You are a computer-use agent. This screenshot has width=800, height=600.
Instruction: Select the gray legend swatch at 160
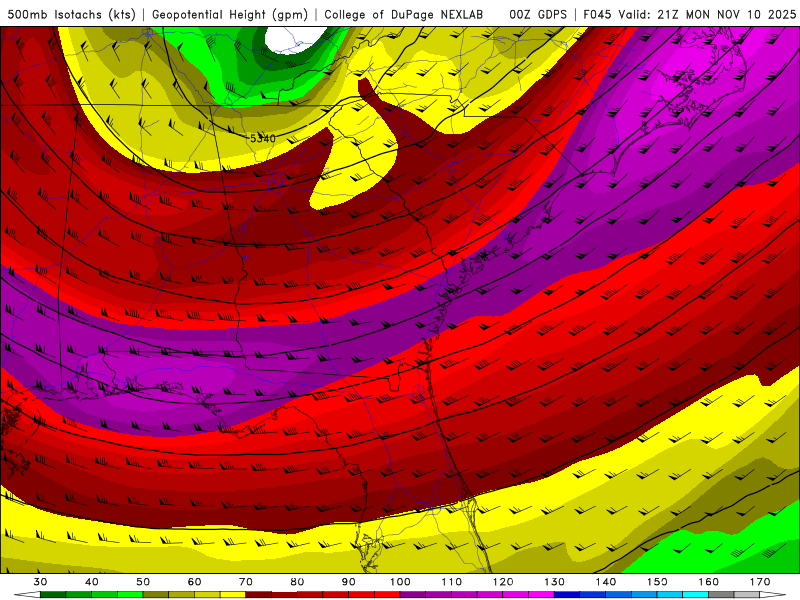tap(721, 595)
